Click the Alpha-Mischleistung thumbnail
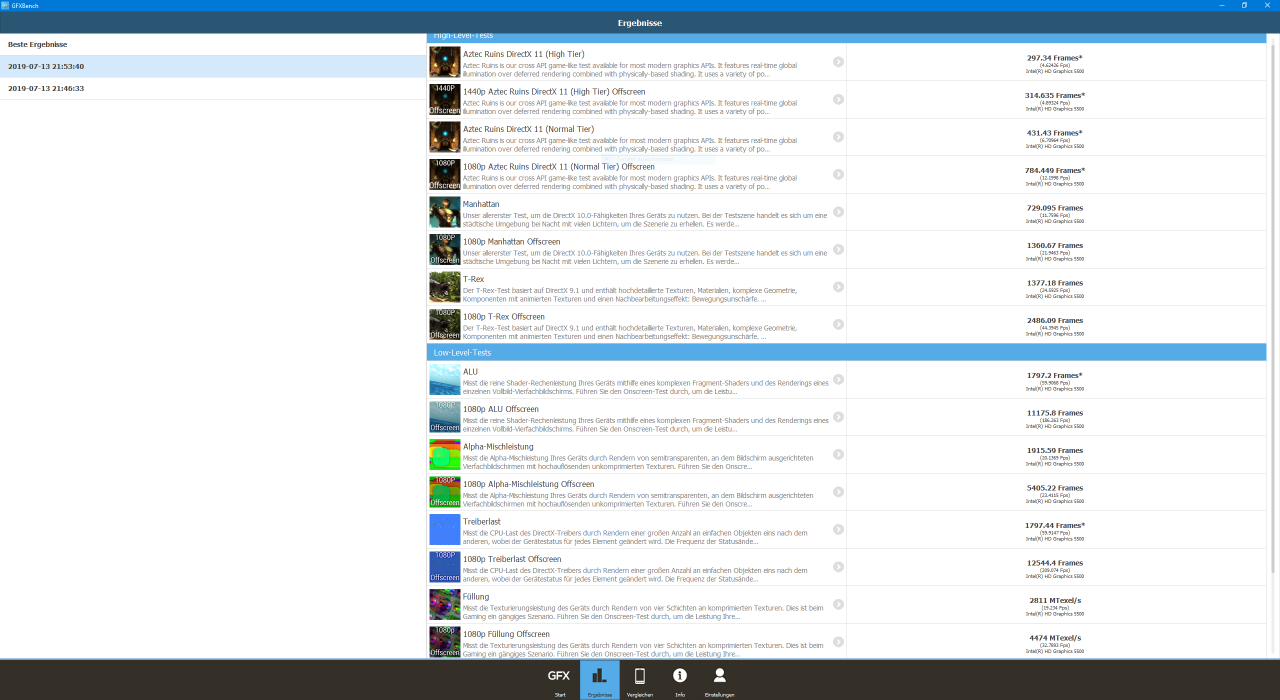Viewport: 1280px width, 700px height. tap(445, 454)
